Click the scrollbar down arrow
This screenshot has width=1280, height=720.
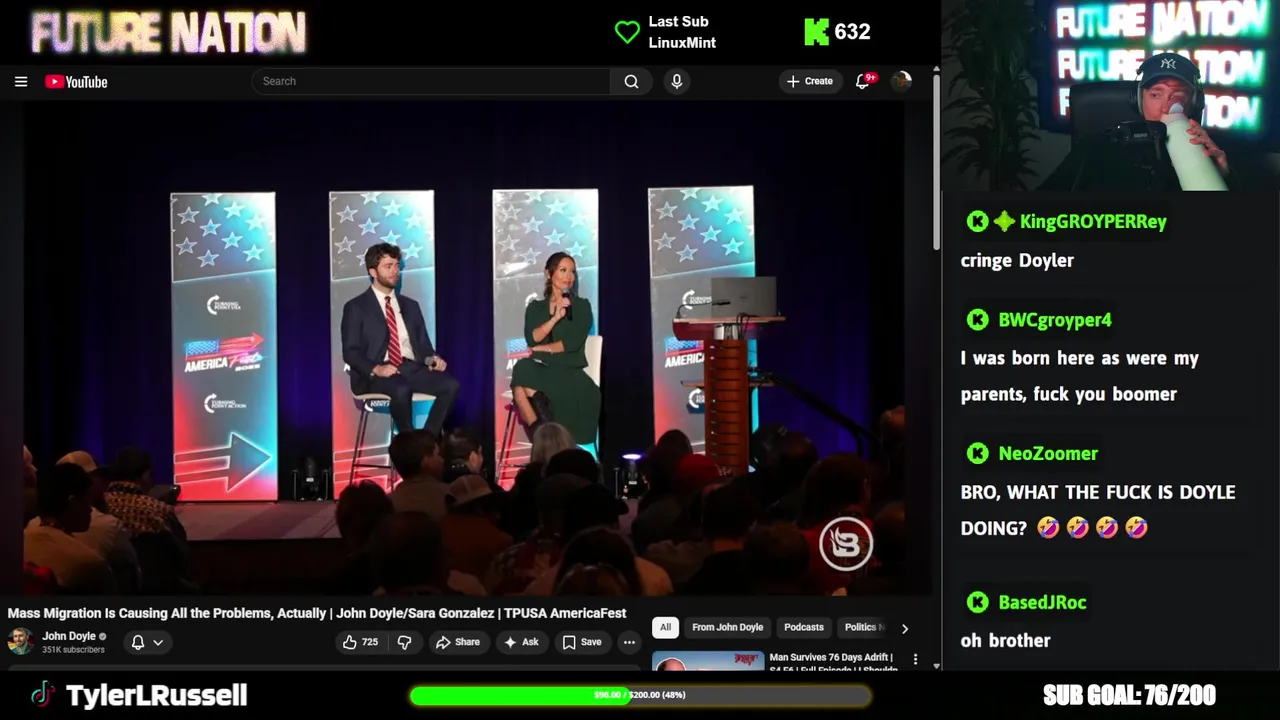[936, 666]
